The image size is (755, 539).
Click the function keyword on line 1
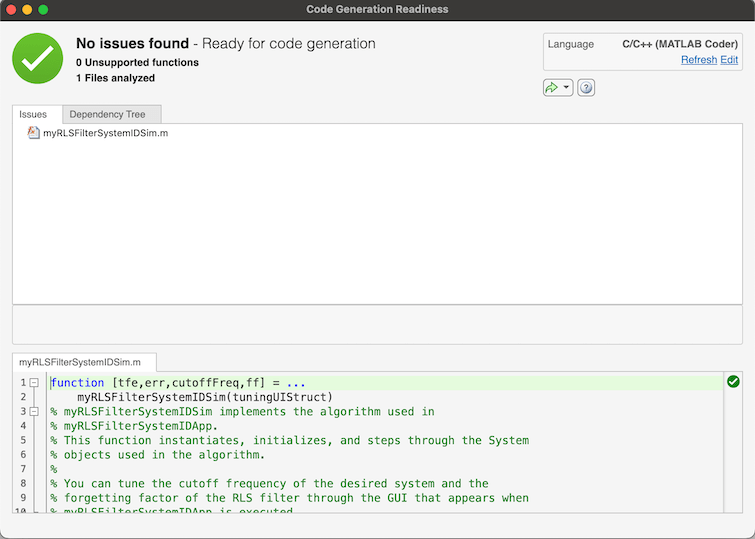pos(77,383)
